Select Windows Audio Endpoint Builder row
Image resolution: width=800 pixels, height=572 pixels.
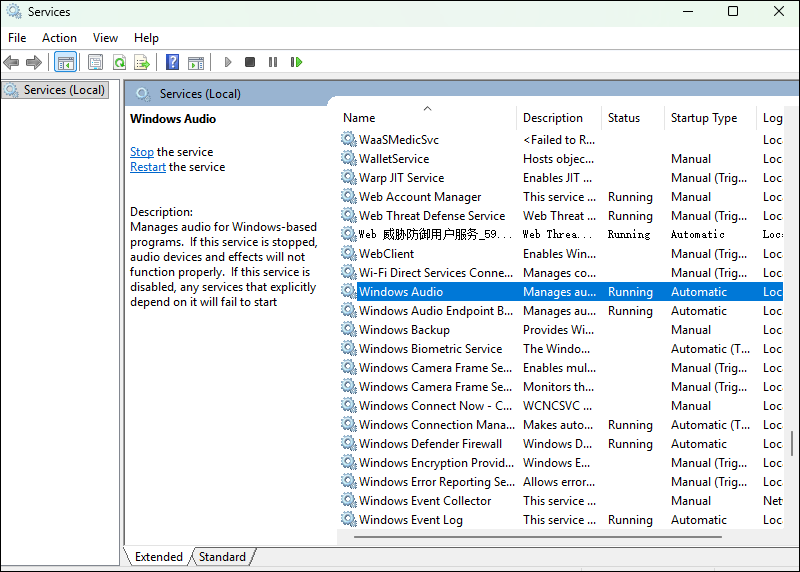pyautogui.click(x=561, y=310)
